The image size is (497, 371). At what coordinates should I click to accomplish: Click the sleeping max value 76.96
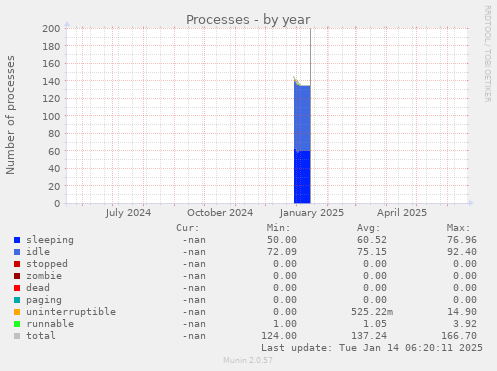tap(462, 240)
